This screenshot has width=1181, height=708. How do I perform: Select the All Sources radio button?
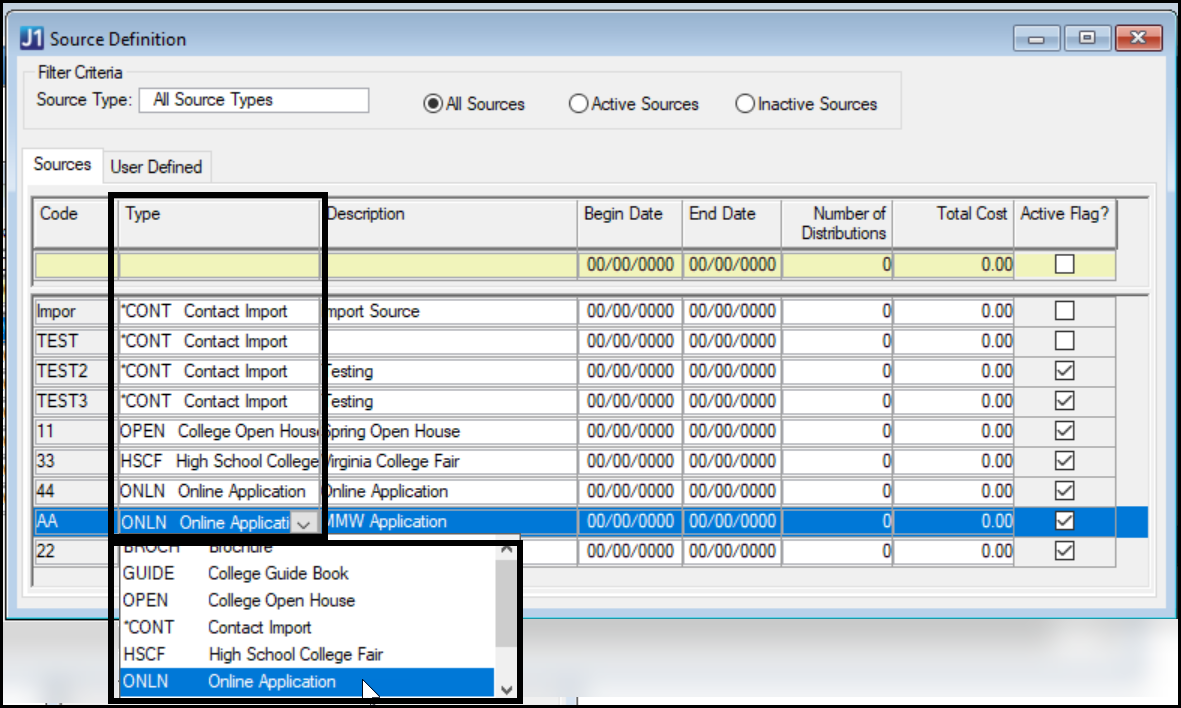pyautogui.click(x=433, y=104)
